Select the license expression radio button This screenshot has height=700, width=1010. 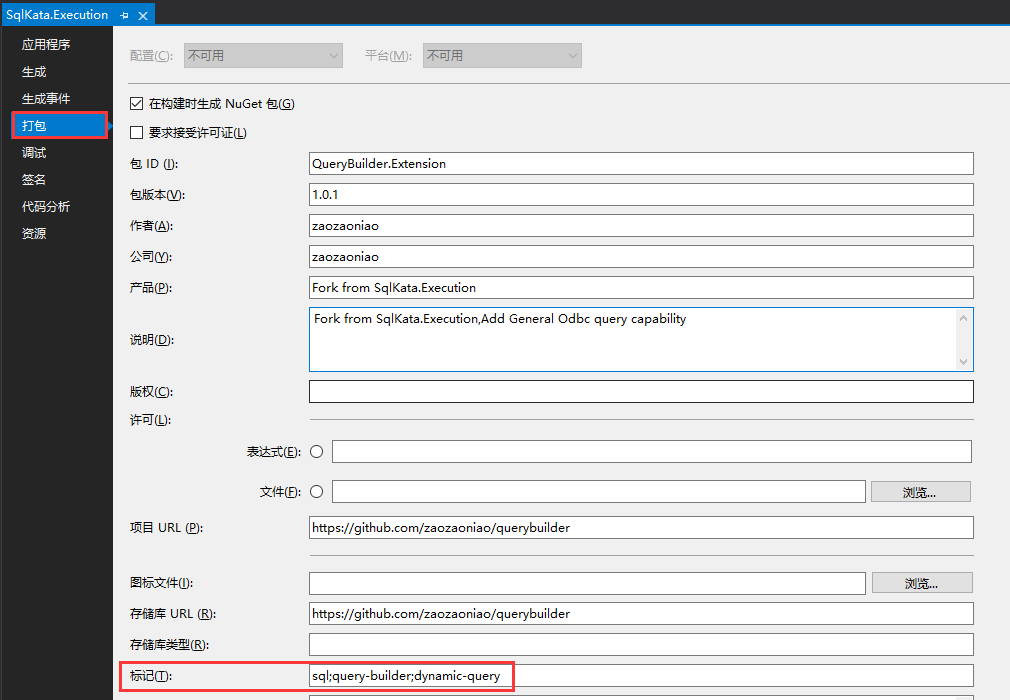pyautogui.click(x=316, y=451)
